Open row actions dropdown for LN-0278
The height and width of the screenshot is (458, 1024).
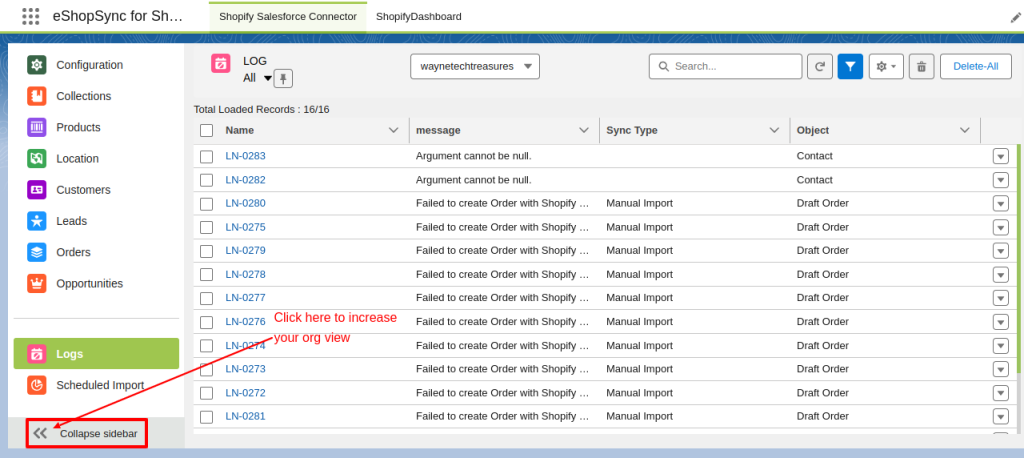coord(1000,274)
